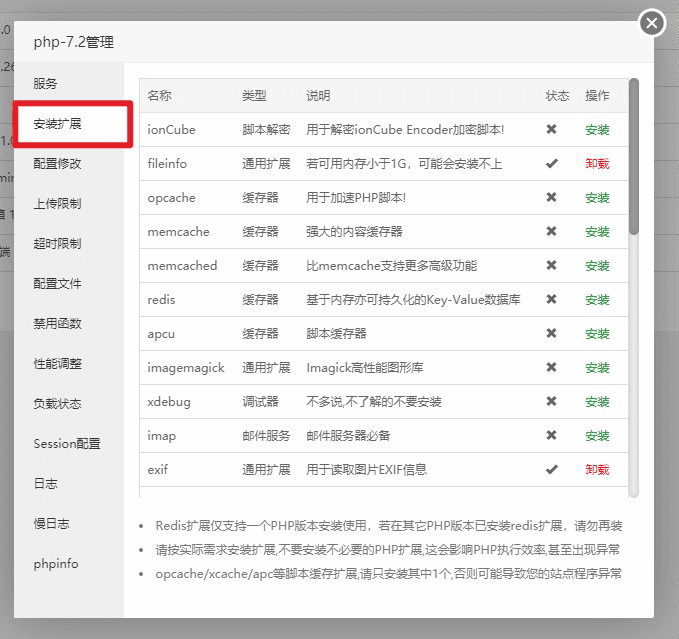The image size is (679, 639).
Task: Install the ionCube extension
Action: [x=597, y=130]
